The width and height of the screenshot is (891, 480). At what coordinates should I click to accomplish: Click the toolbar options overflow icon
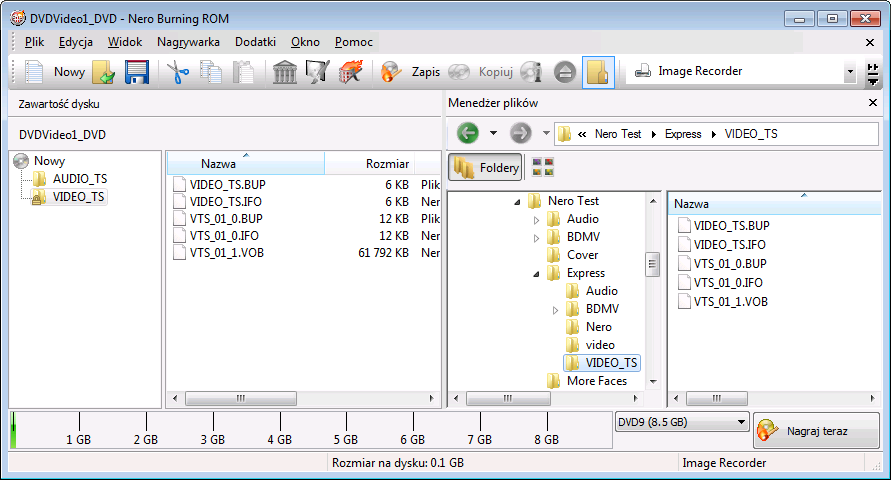point(872,74)
